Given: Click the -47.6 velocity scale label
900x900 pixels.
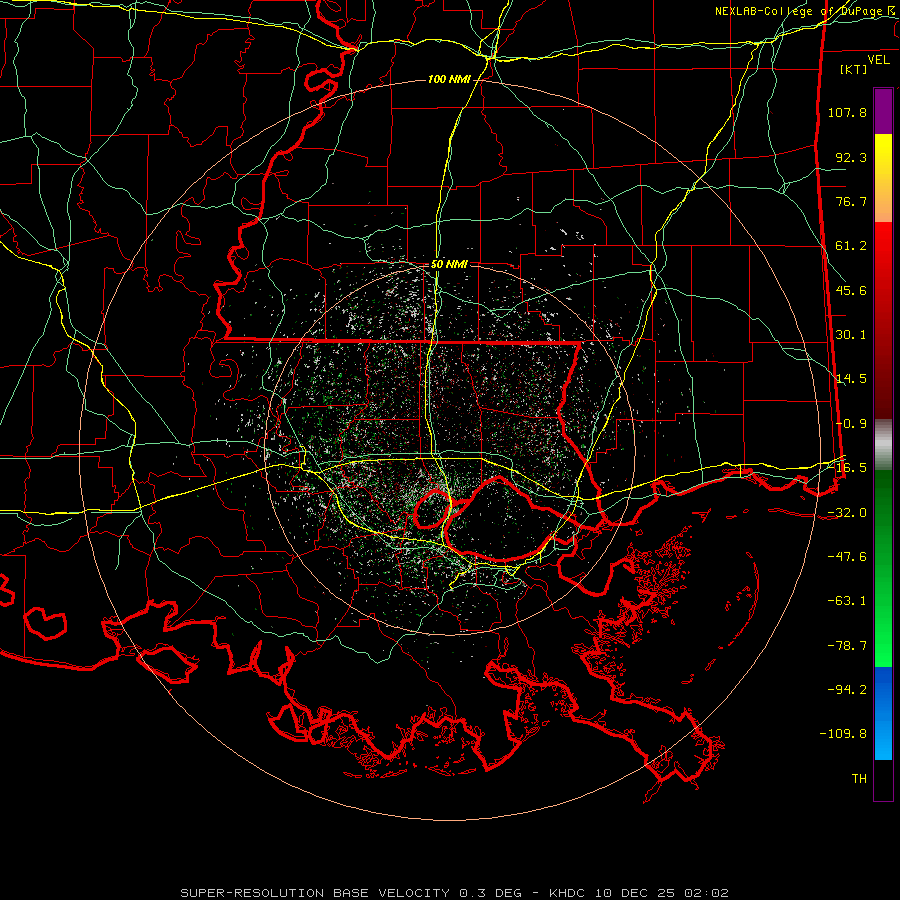Looking at the screenshot, I should pos(847,557).
